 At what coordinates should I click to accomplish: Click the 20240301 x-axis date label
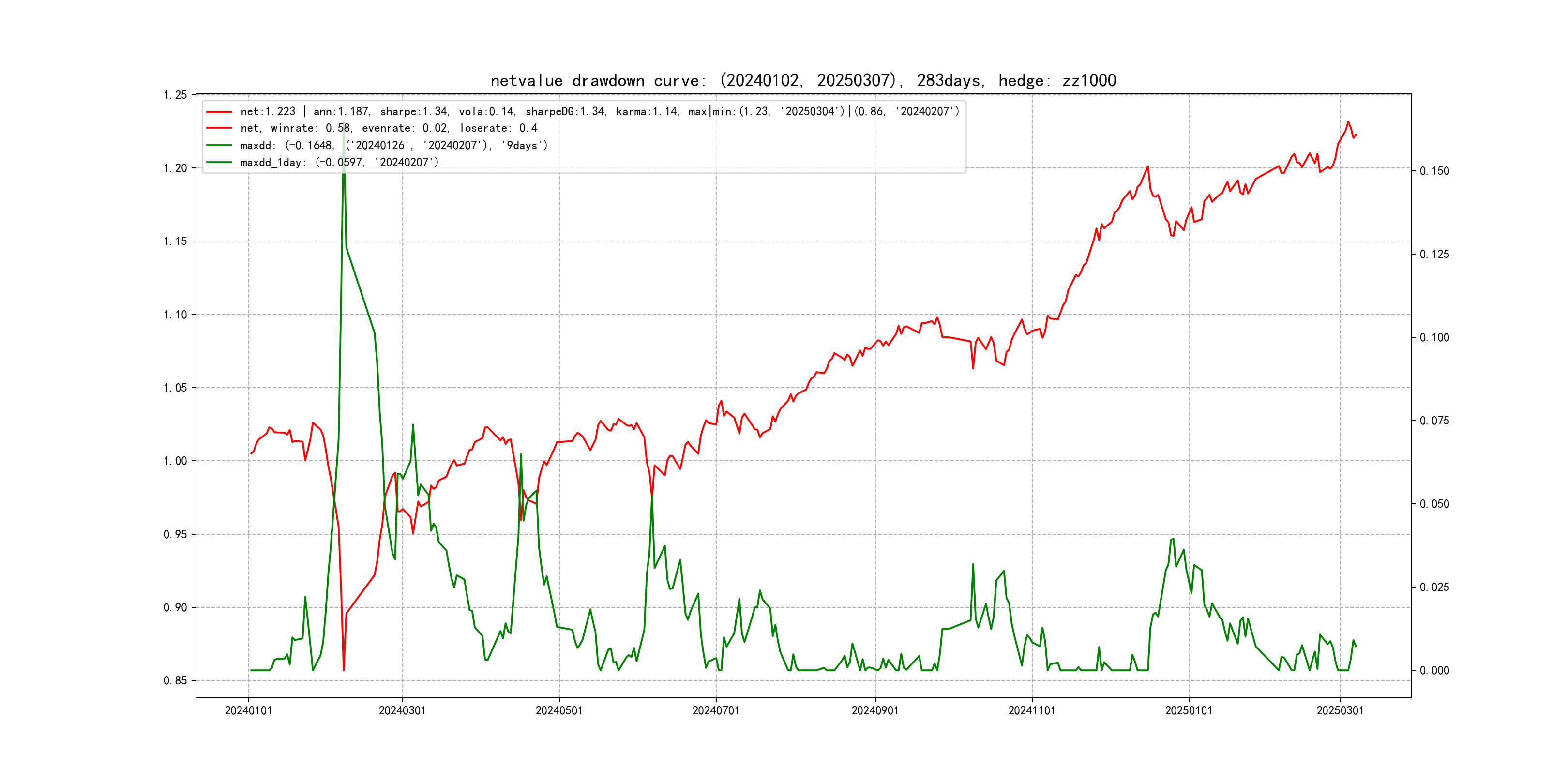pos(402,710)
